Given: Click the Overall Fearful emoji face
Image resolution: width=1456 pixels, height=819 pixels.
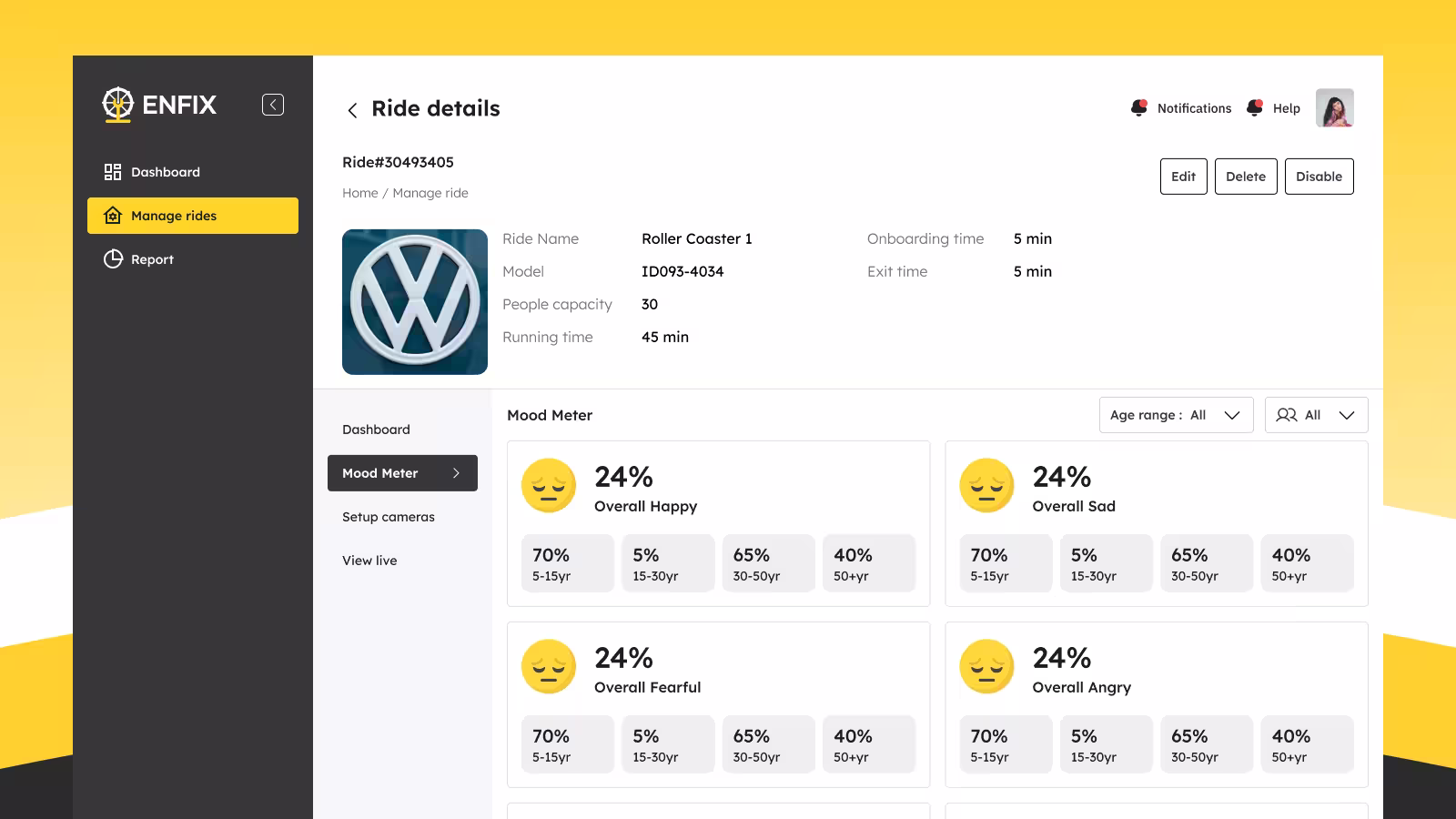Looking at the screenshot, I should pos(549,667).
